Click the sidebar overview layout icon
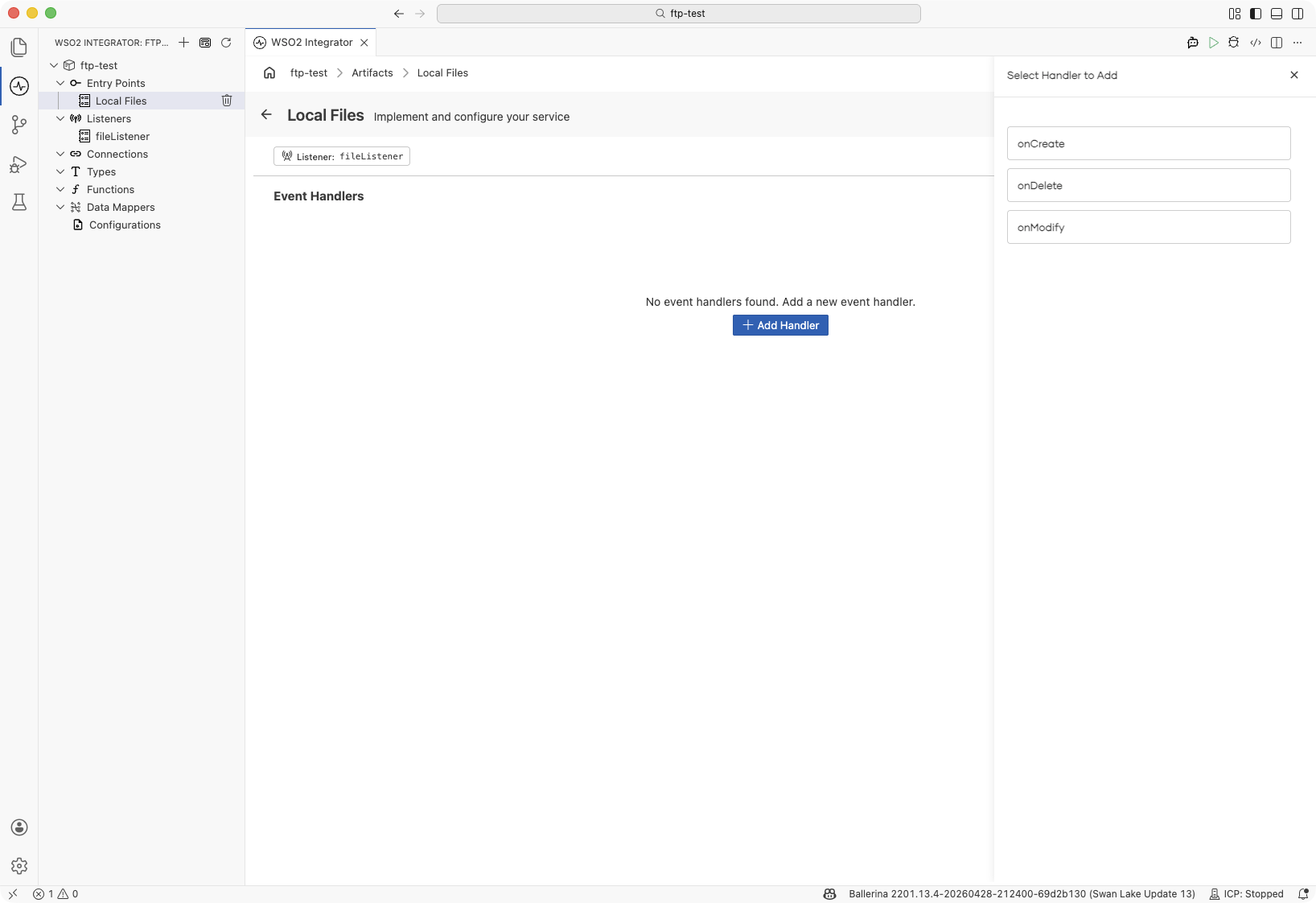Viewport: 1316px width, 903px height. (x=205, y=43)
